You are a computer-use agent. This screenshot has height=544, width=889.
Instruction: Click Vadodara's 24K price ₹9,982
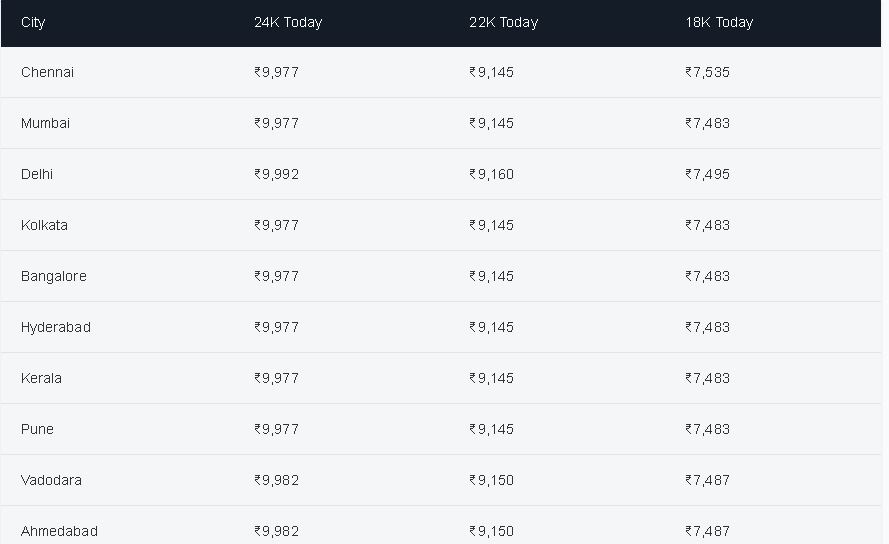(x=277, y=480)
